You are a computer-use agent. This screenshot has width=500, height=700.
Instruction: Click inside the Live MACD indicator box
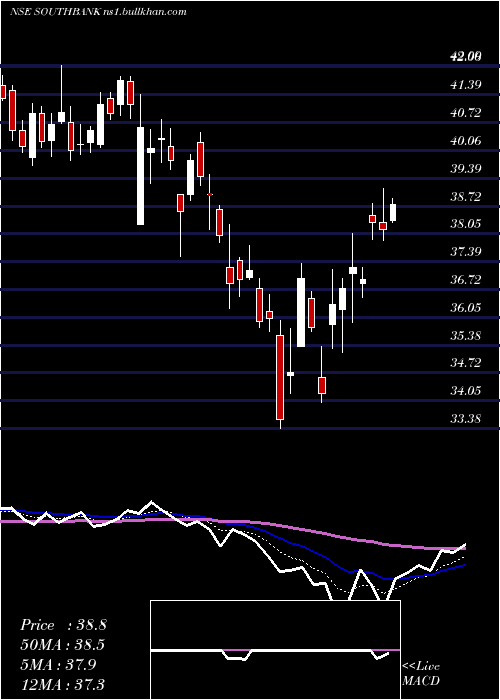pyautogui.click(x=275, y=650)
